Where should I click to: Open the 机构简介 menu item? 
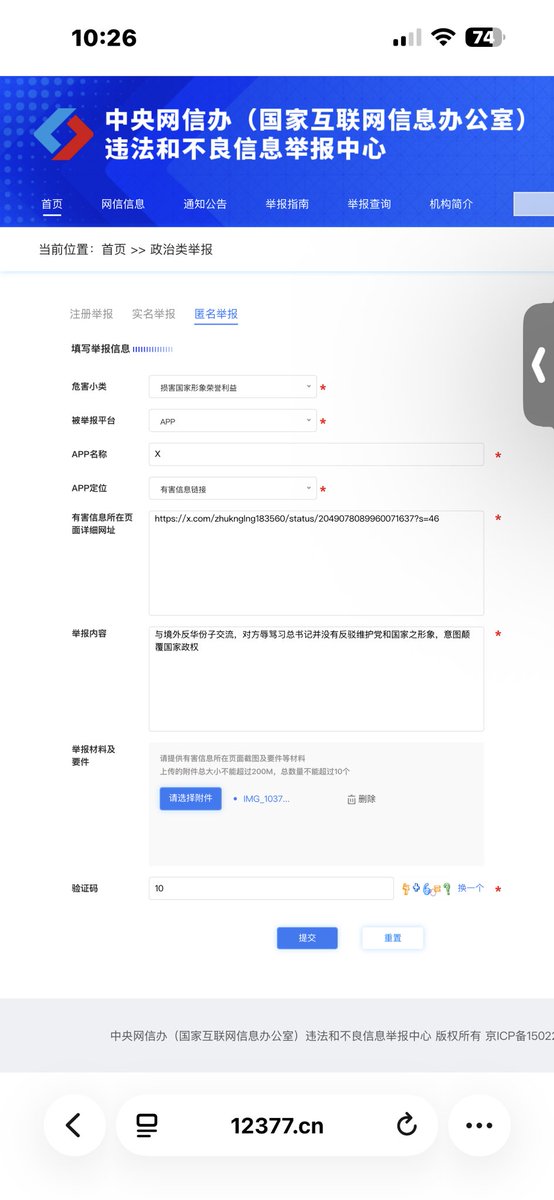(x=451, y=204)
